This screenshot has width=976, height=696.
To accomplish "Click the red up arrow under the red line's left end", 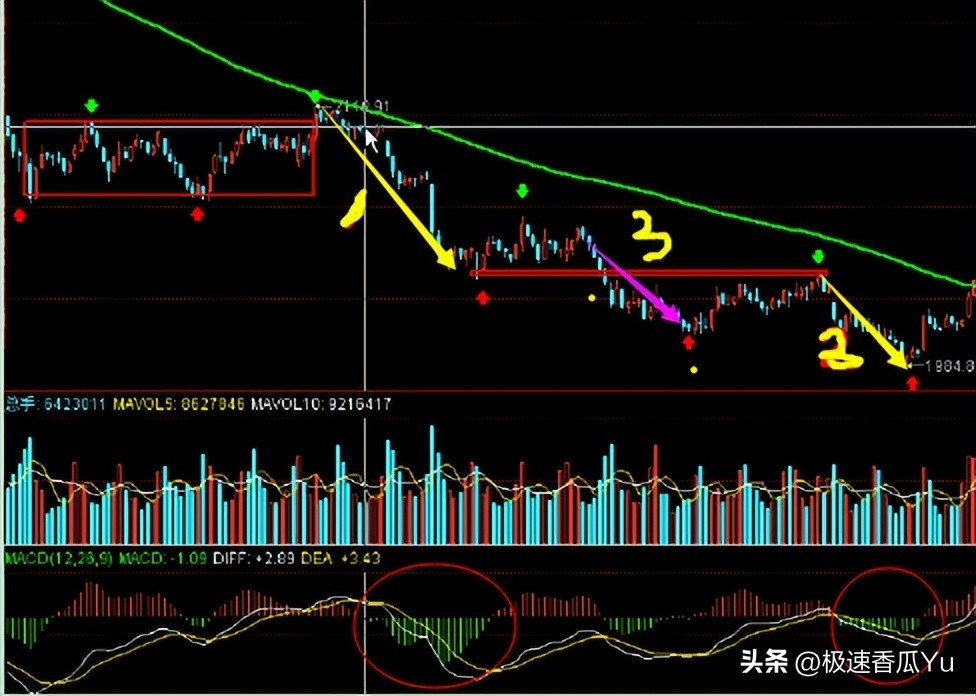I will [x=483, y=297].
